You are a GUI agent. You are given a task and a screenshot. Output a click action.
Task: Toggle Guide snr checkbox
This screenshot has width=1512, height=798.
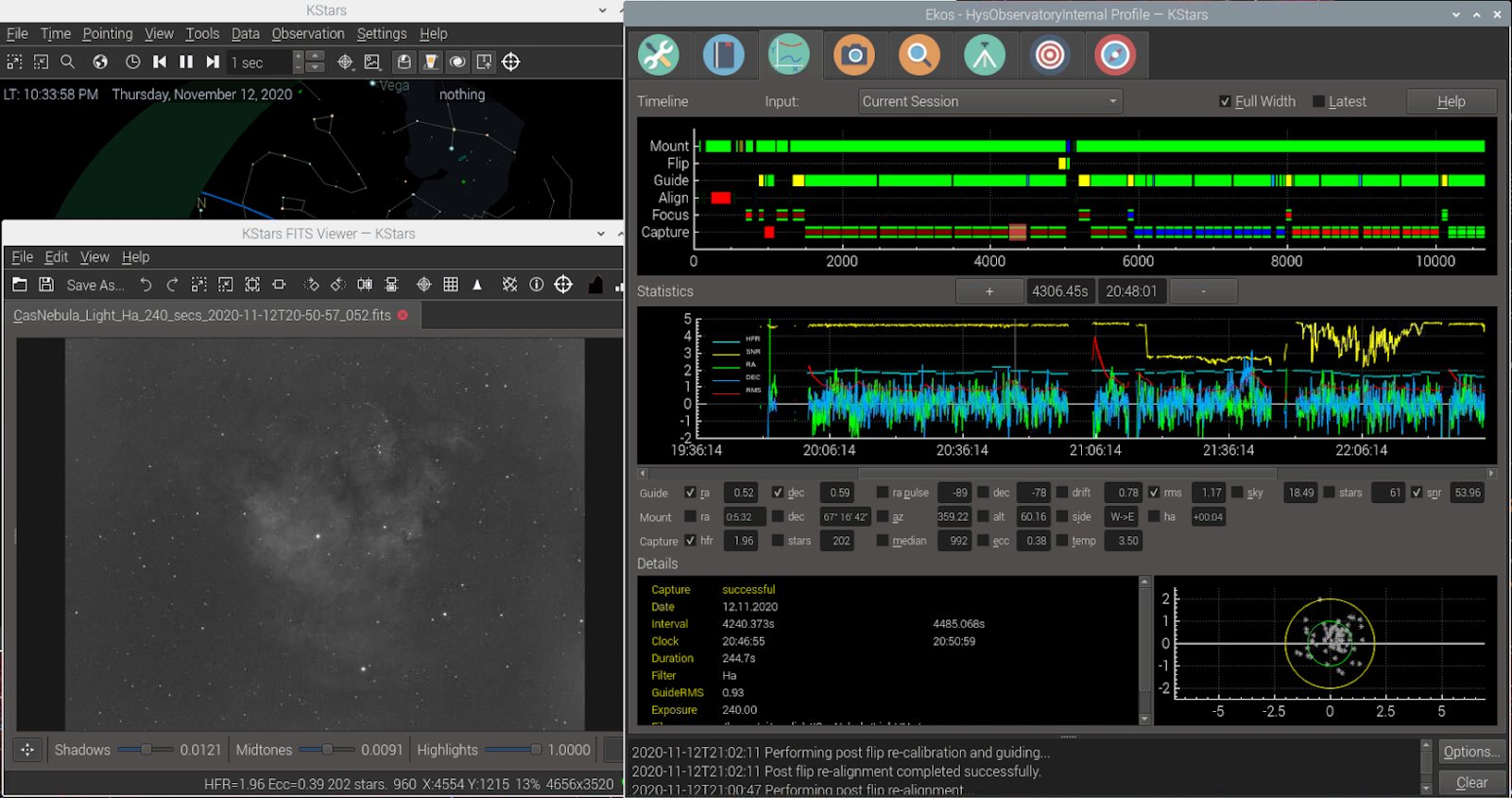coord(1417,493)
